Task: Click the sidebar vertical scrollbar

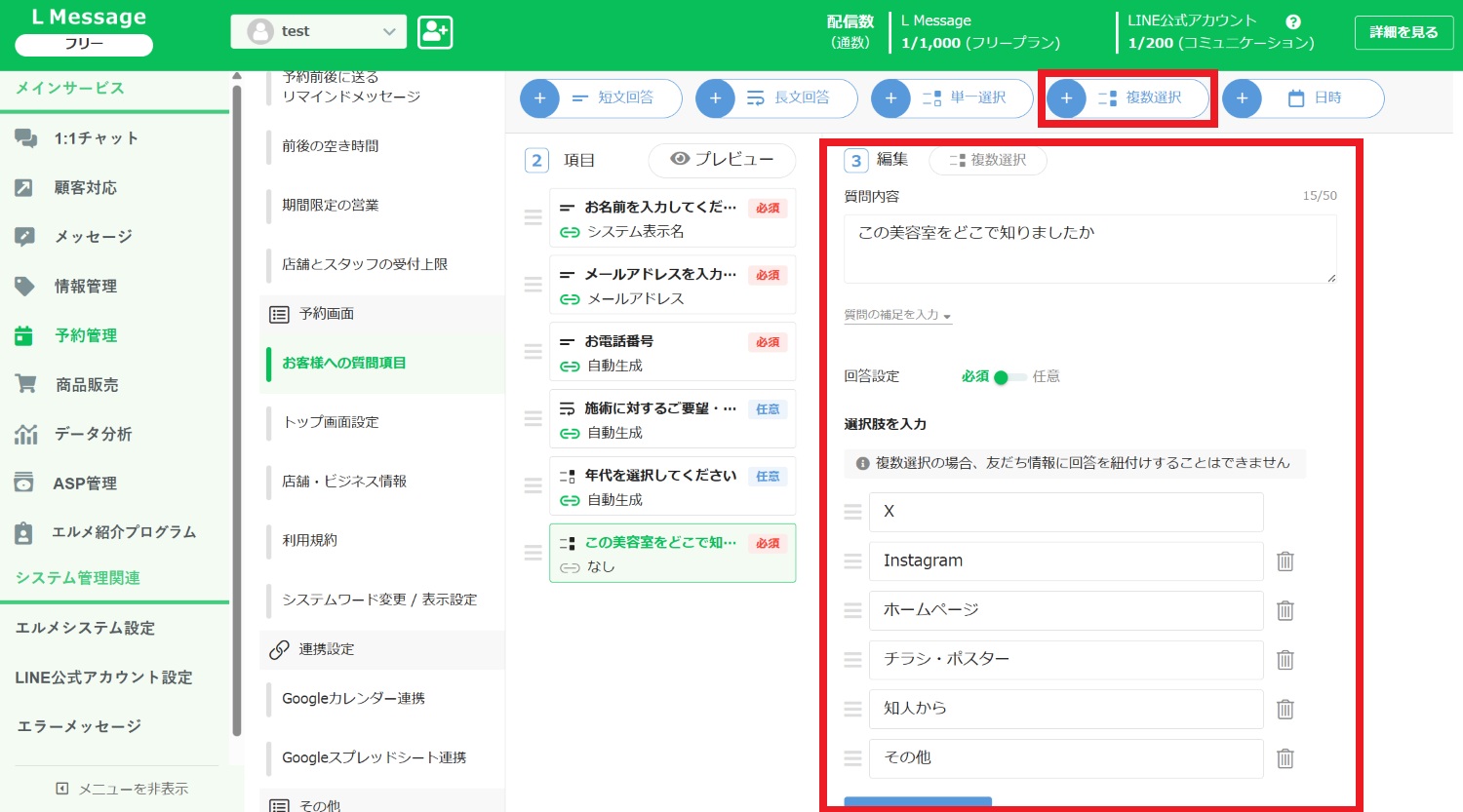Action: pyautogui.click(x=236, y=409)
